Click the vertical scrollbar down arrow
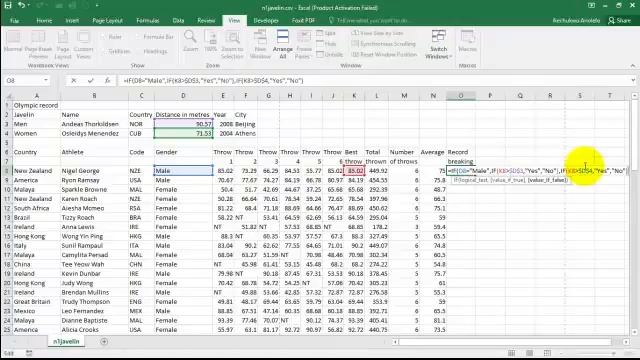Screen dimensions: 640x360 point(634,332)
